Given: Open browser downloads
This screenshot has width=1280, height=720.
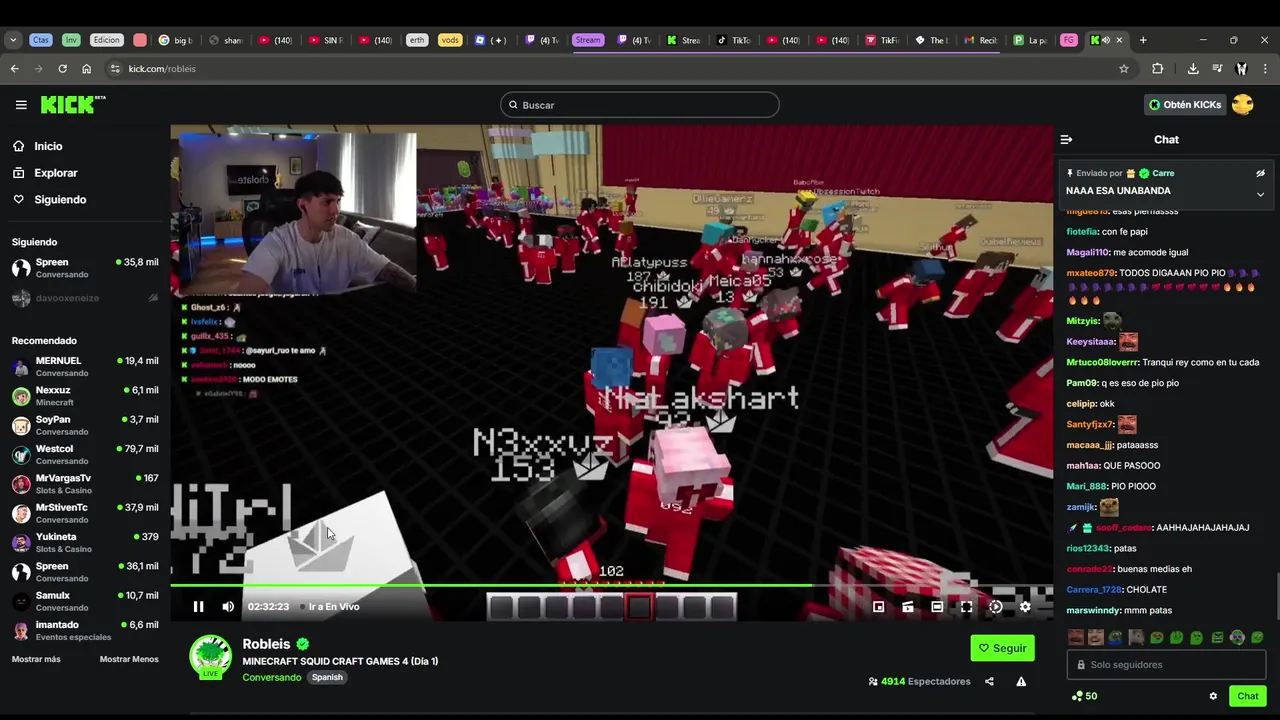Looking at the screenshot, I should tap(1193, 69).
